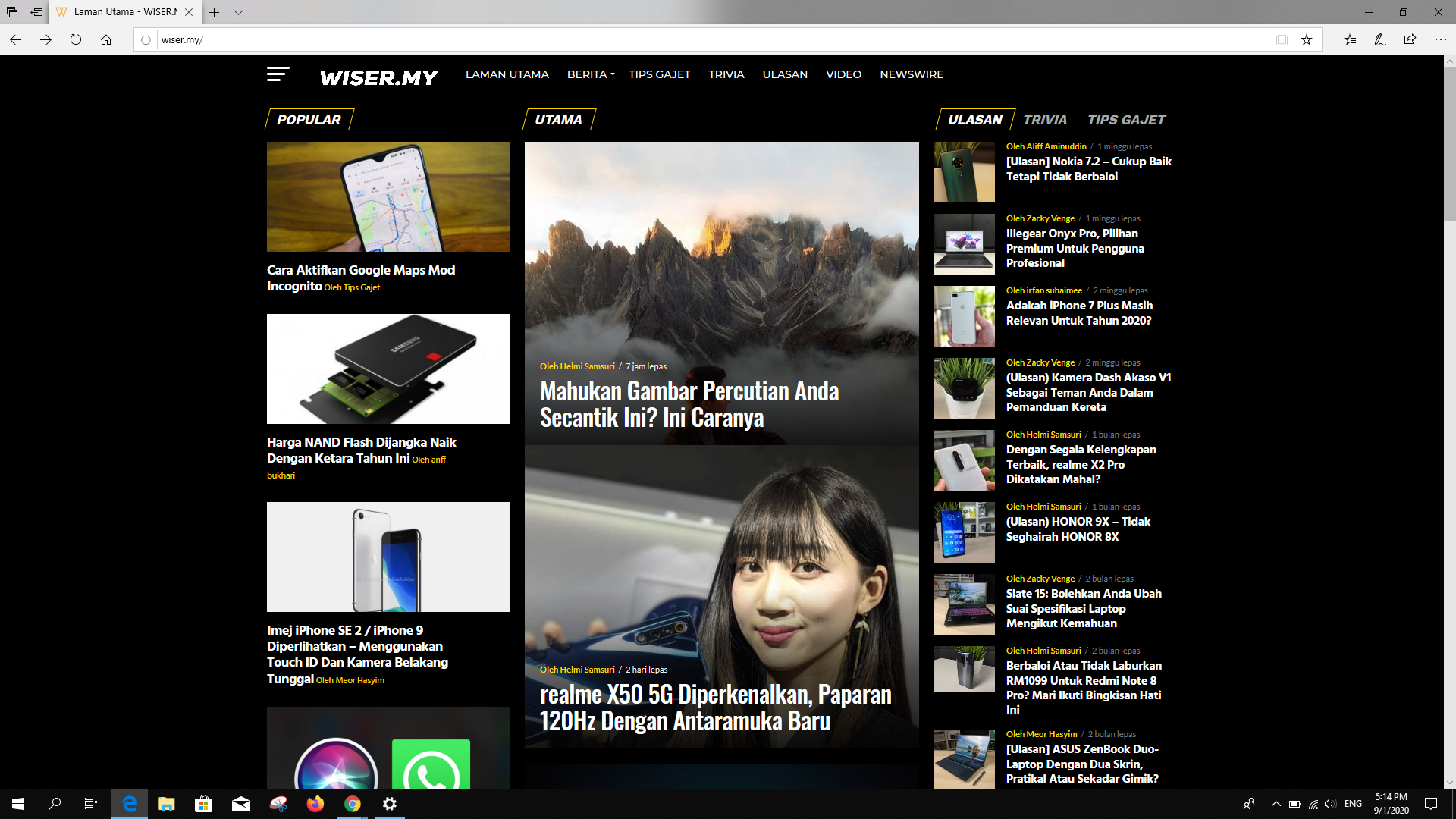Launch Google Chrome from the taskbar
1456x819 pixels.
(353, 804)
